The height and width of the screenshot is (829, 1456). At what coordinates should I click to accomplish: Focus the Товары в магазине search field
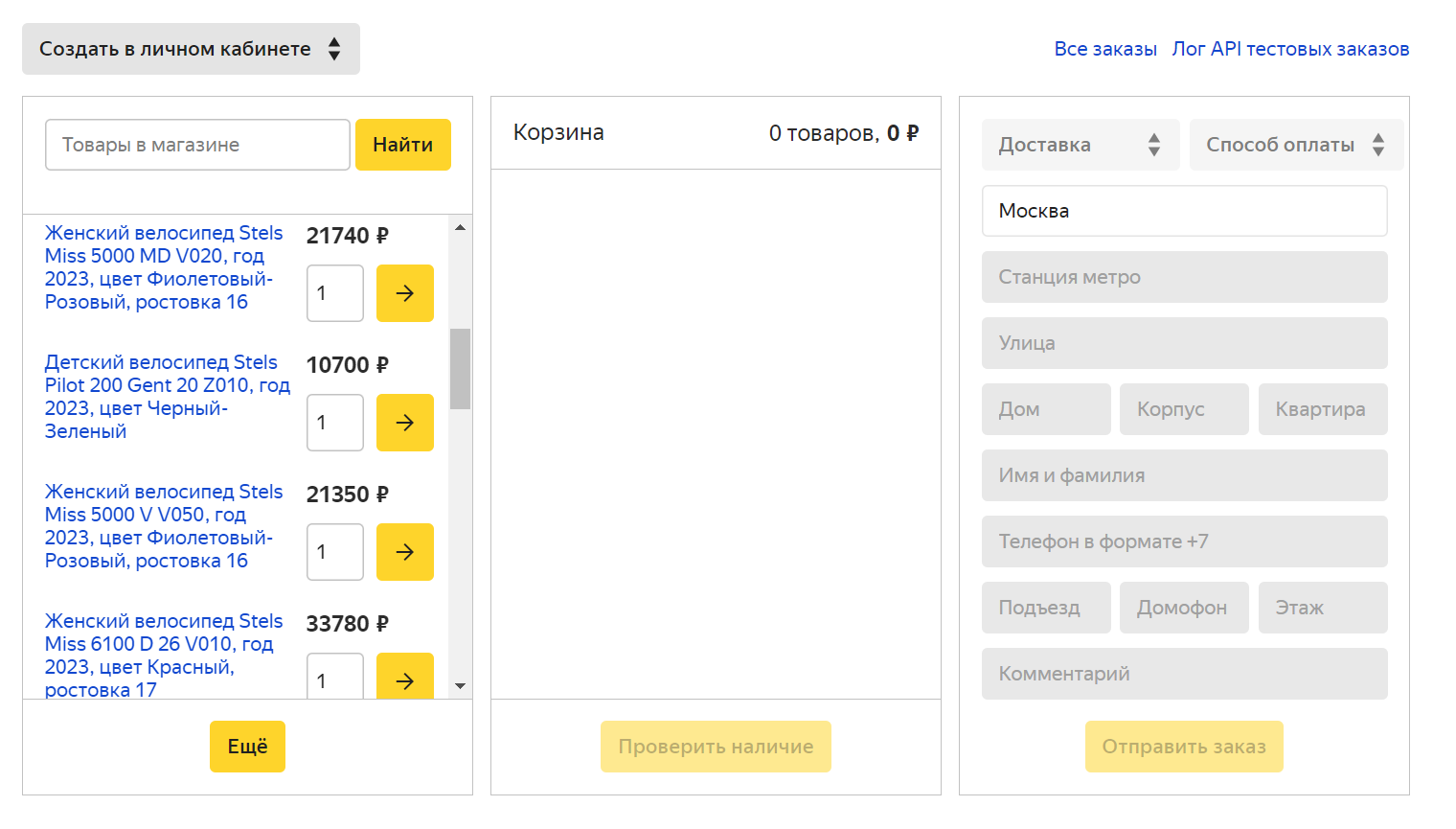point(197,145)
